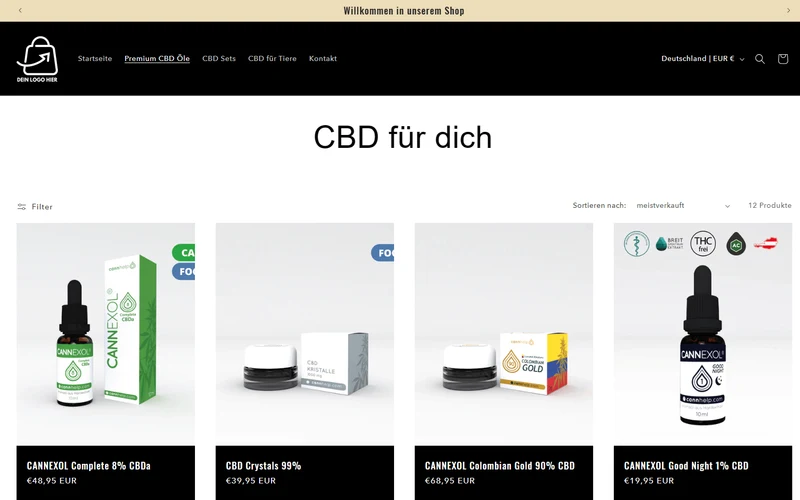The width and height of the screenshot is (800, 500).
Task: Open CANNEXOL Colombian Gold product image
Action: point(504,334)
